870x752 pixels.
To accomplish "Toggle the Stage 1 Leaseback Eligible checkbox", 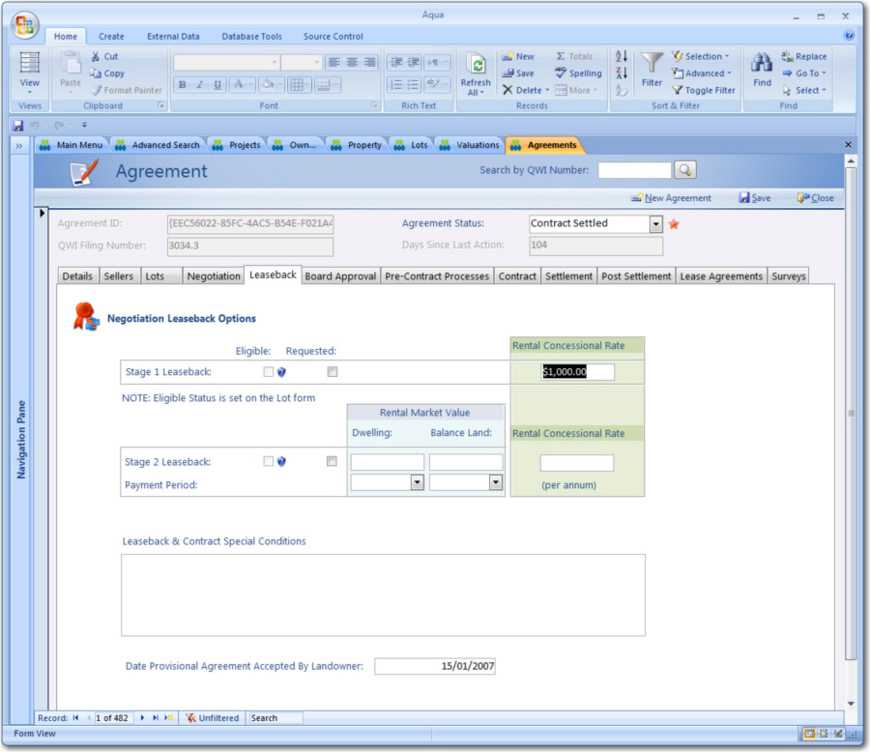I will point(268,372).
